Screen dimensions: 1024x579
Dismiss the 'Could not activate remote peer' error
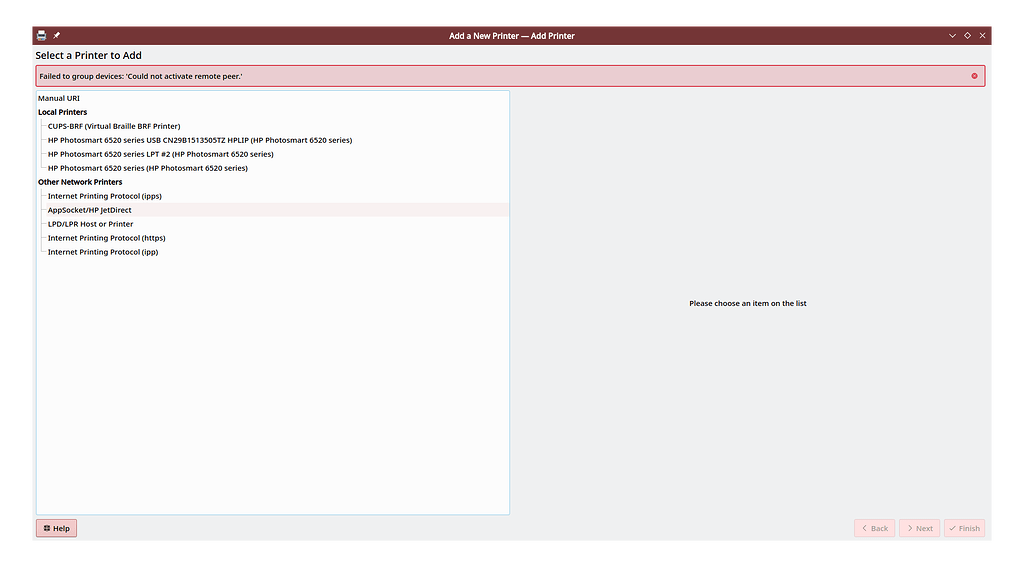976,75
